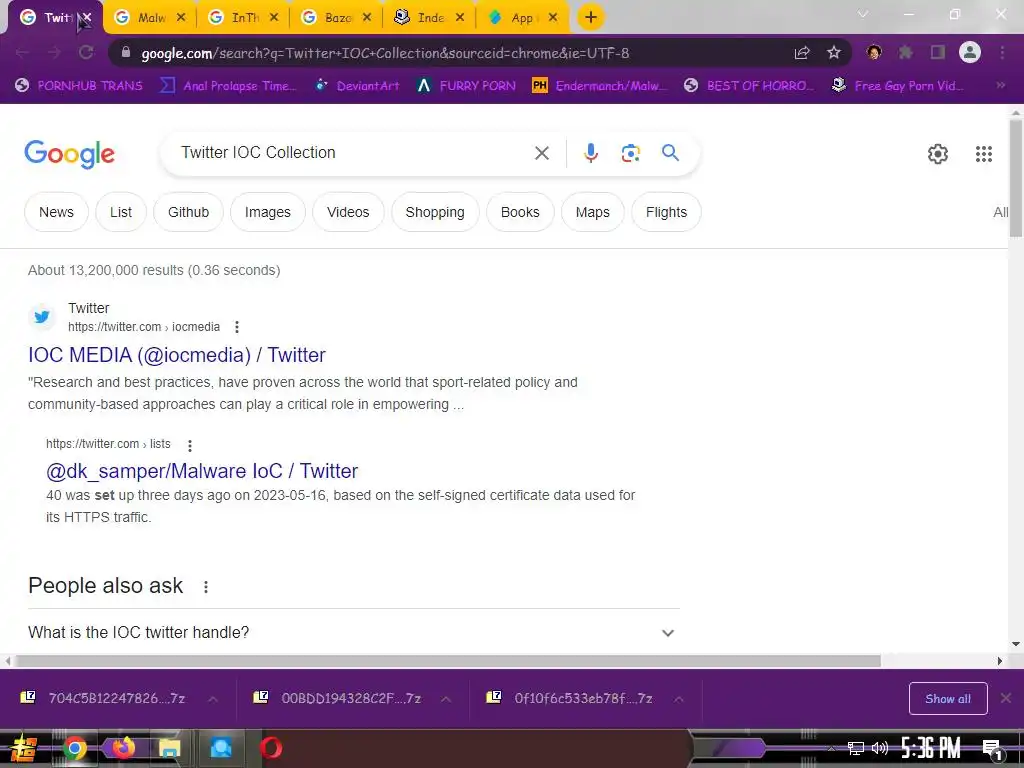Open the DeviantArt bookmark
Image resolution: width=1024 pixels, height=768 pixels.
click(358, 86)
